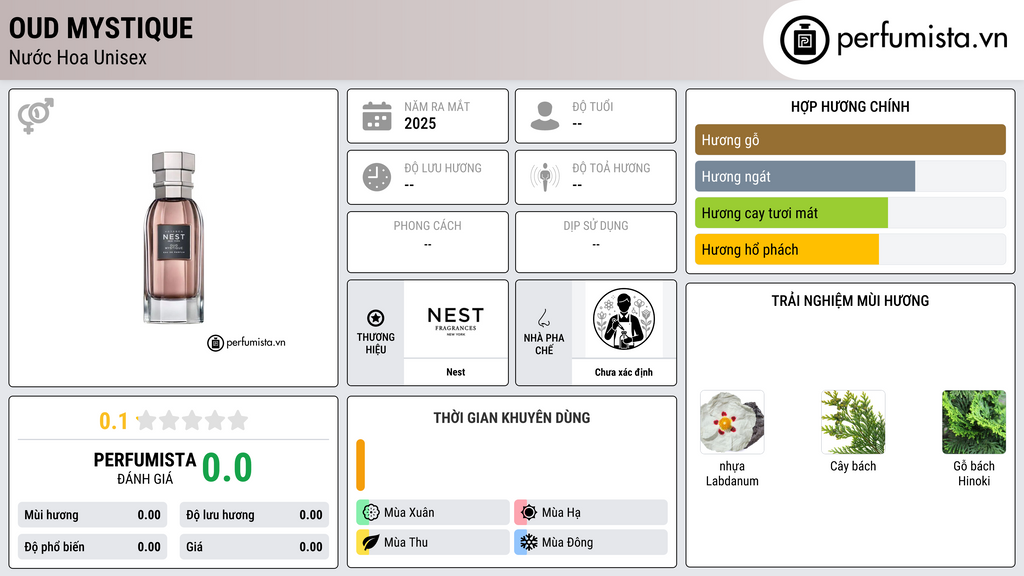
Task: Click the Hợp hương chính heading
Action: point(850,106)
